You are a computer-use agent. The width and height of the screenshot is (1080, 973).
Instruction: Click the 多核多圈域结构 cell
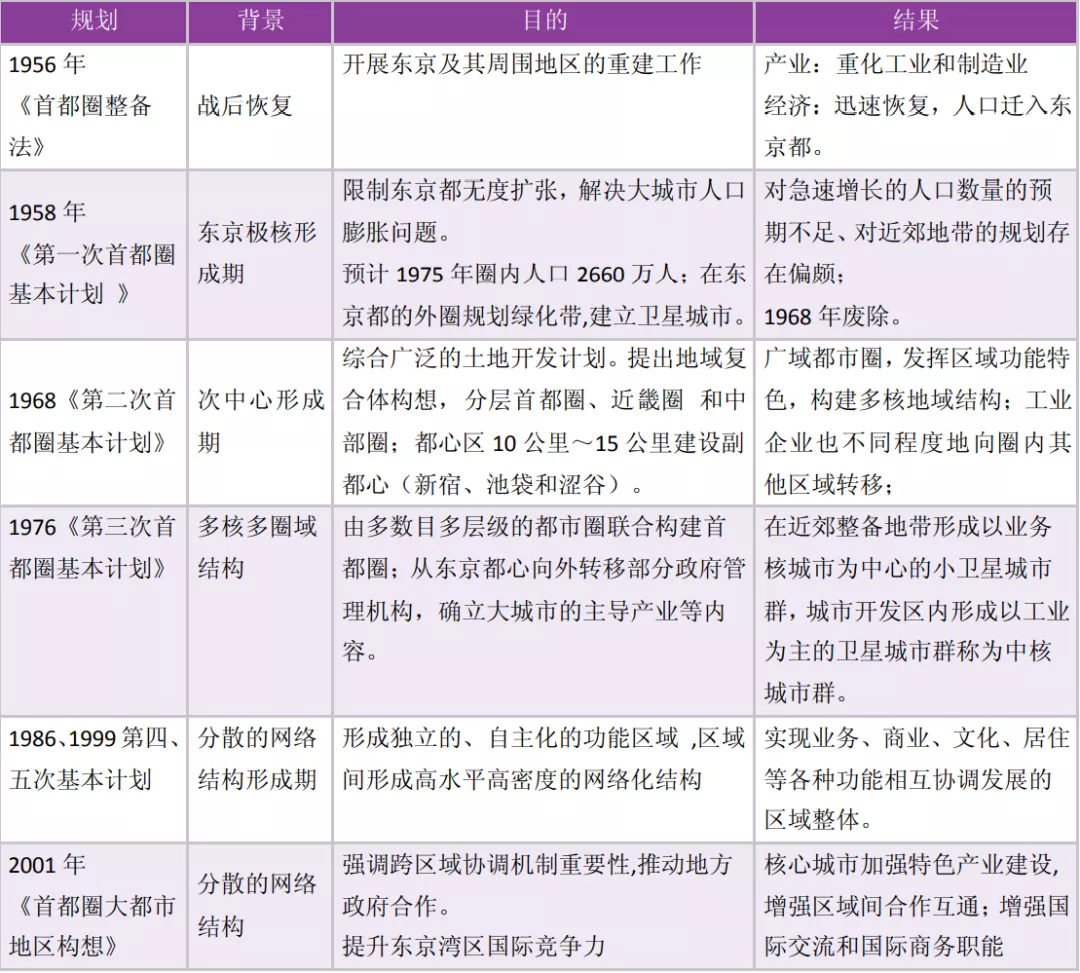(x=260, y=611)
